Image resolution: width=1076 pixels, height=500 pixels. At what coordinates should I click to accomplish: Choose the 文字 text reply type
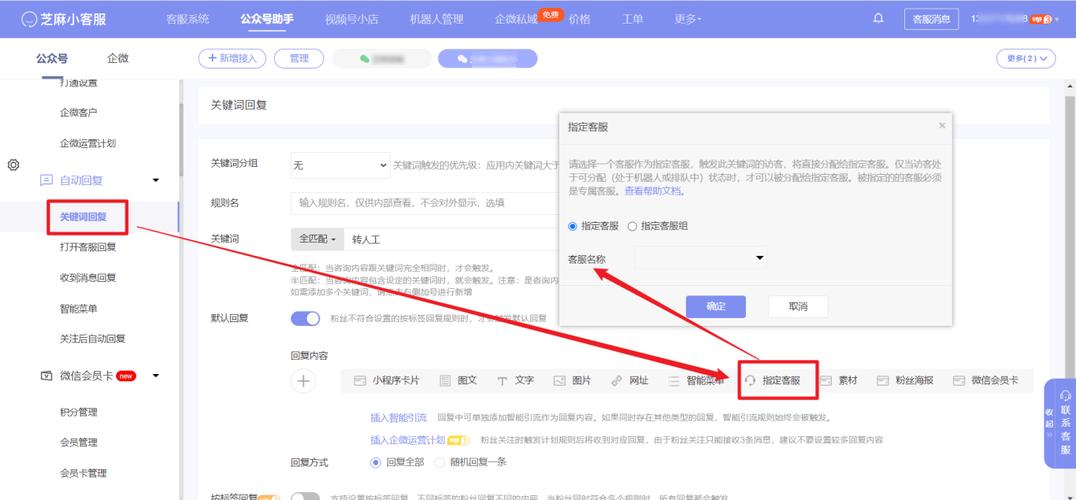coord(515,381)
